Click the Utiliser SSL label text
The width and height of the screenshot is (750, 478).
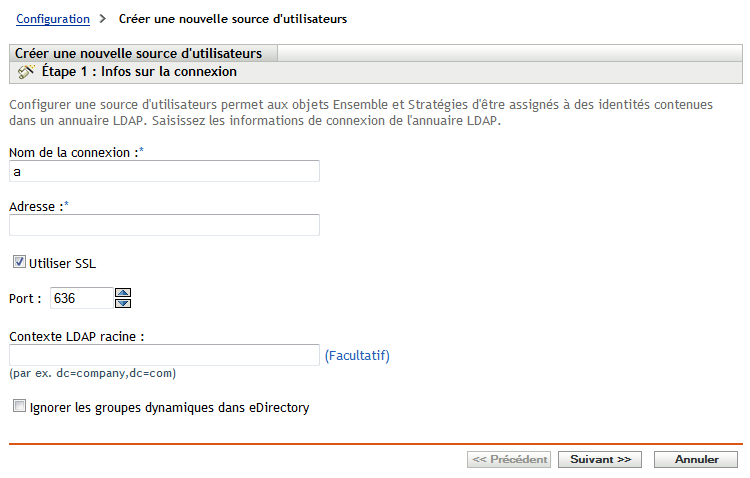pos(63,263)
